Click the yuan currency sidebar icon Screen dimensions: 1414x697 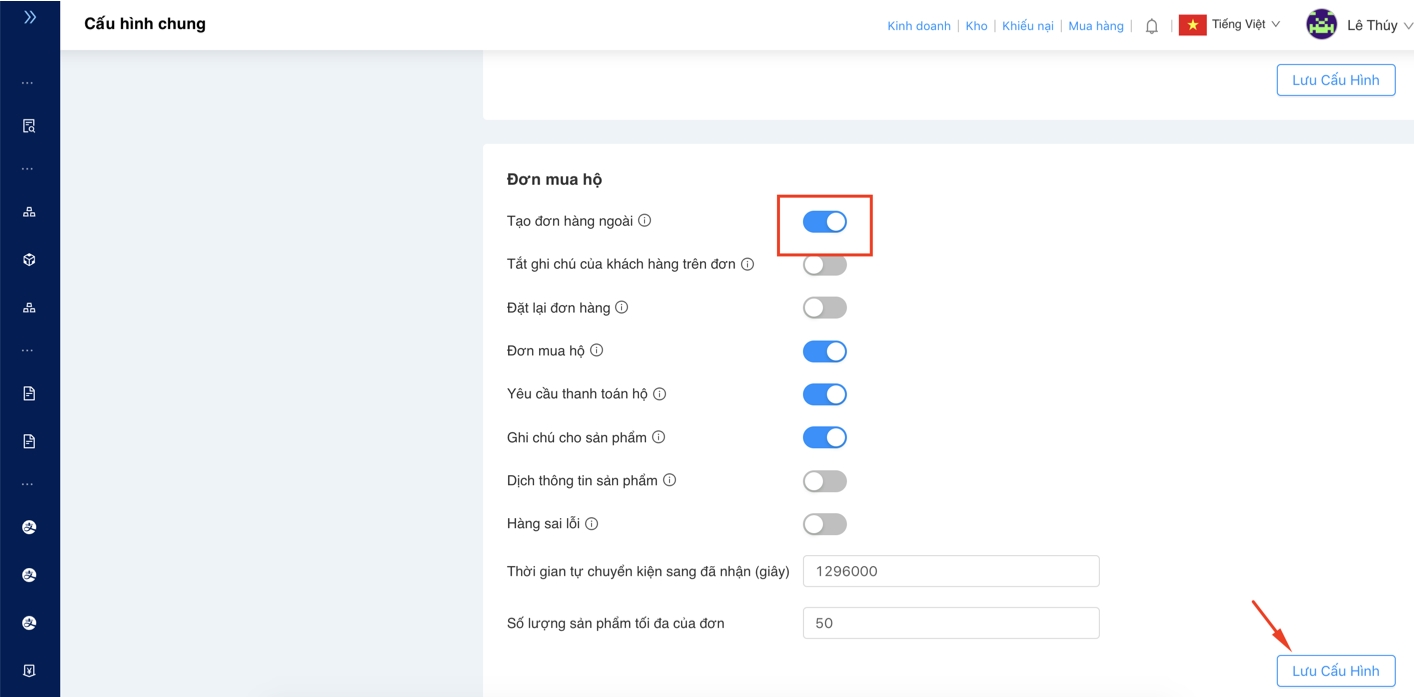click(29, 670)
